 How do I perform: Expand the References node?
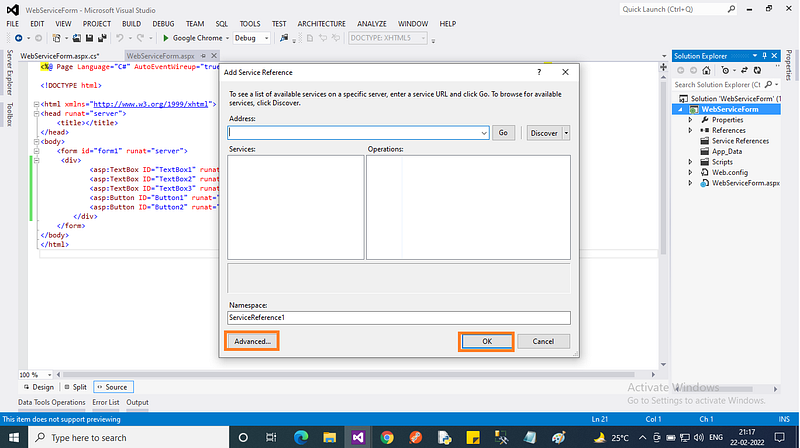[690, 131]
